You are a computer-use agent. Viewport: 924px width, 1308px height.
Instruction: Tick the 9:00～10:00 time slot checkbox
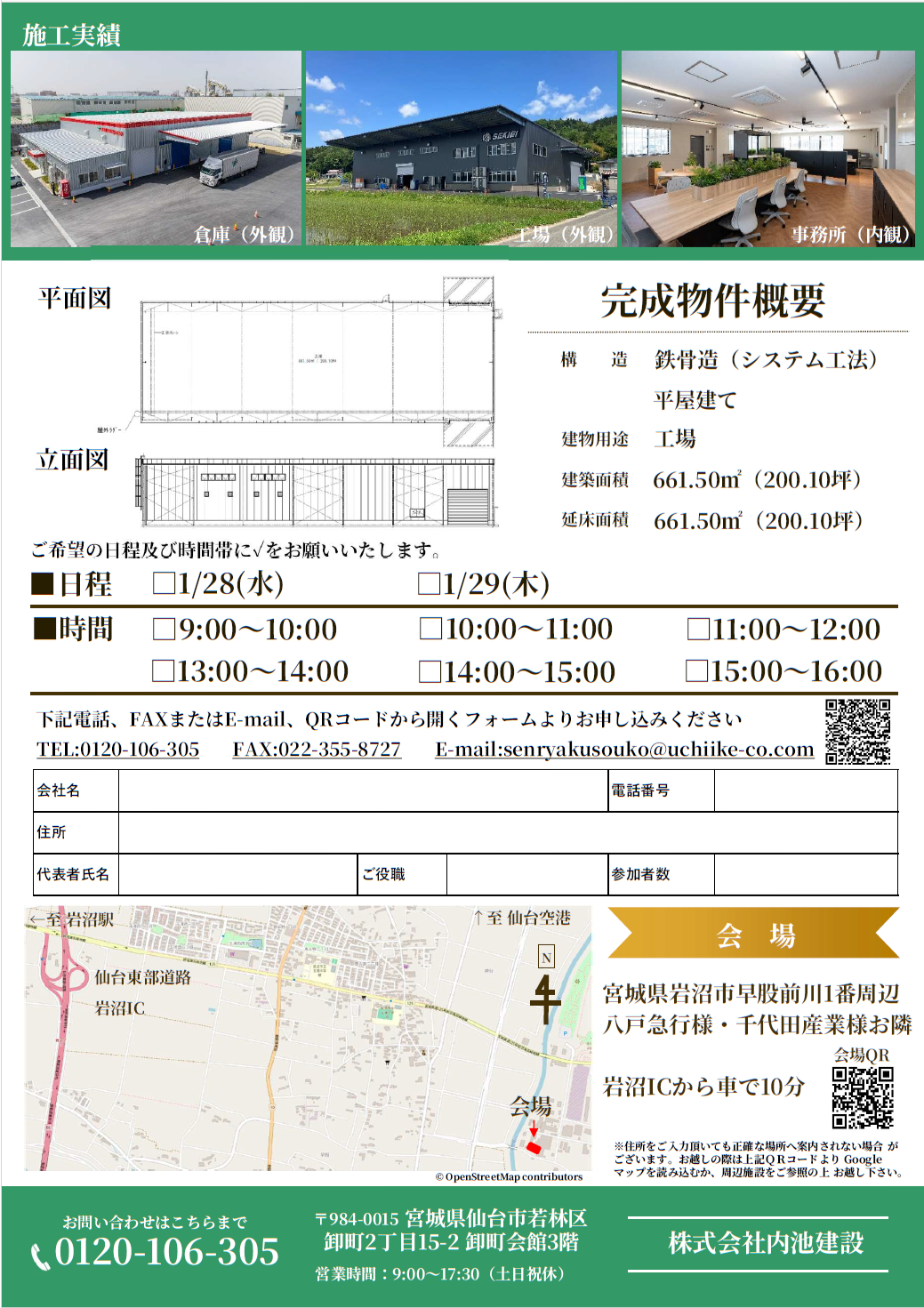[x=164, y=630]
